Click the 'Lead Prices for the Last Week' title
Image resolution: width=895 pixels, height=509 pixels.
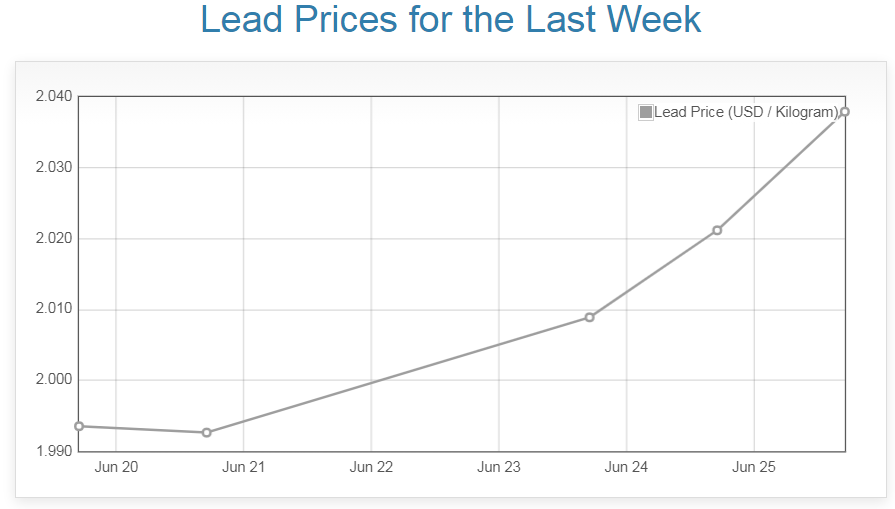pyautogui.click(x=450, y=20)
